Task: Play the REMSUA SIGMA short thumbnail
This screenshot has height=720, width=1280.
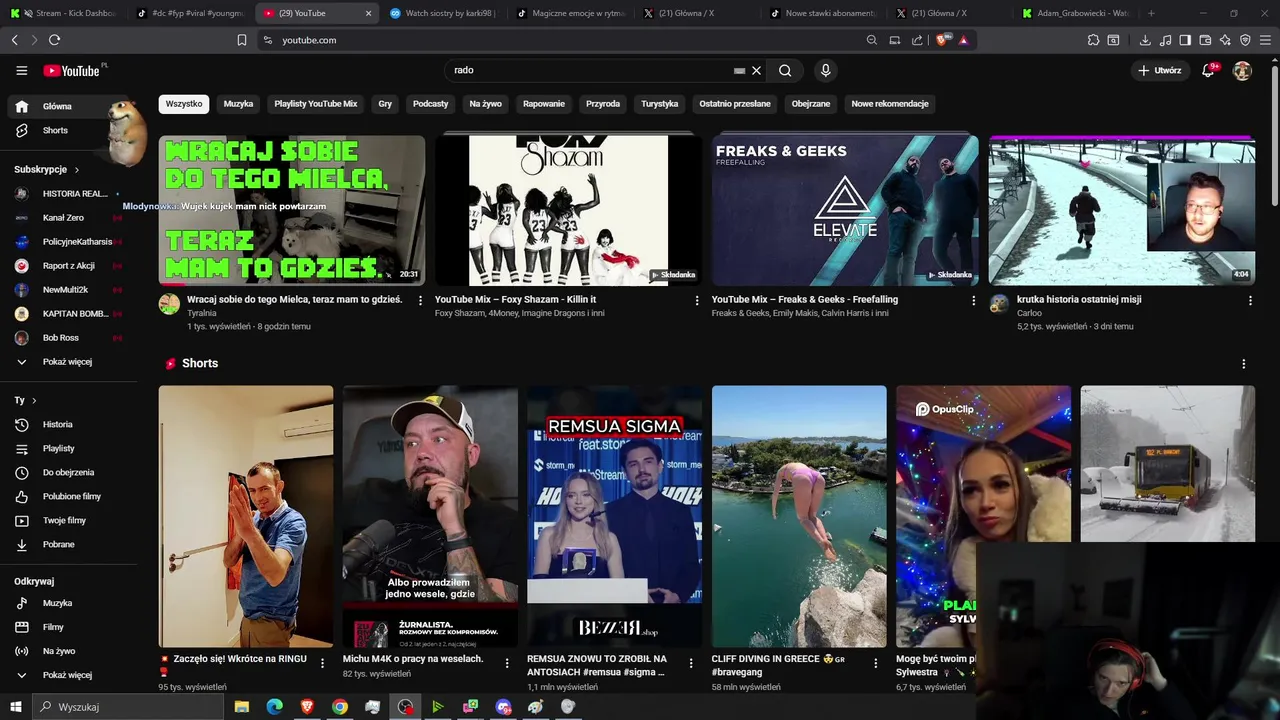Action: (x=614, y=516)
